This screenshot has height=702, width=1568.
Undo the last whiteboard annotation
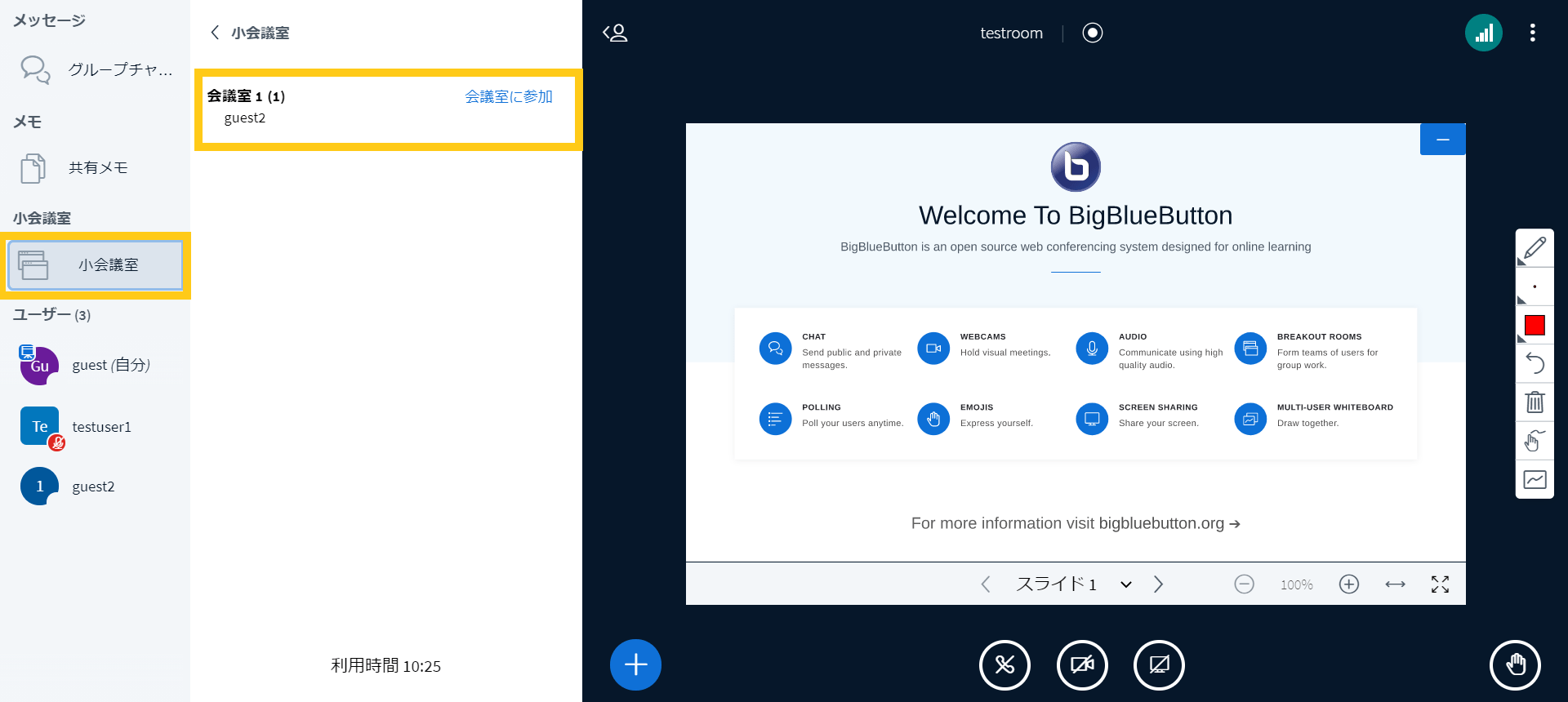1535,363
